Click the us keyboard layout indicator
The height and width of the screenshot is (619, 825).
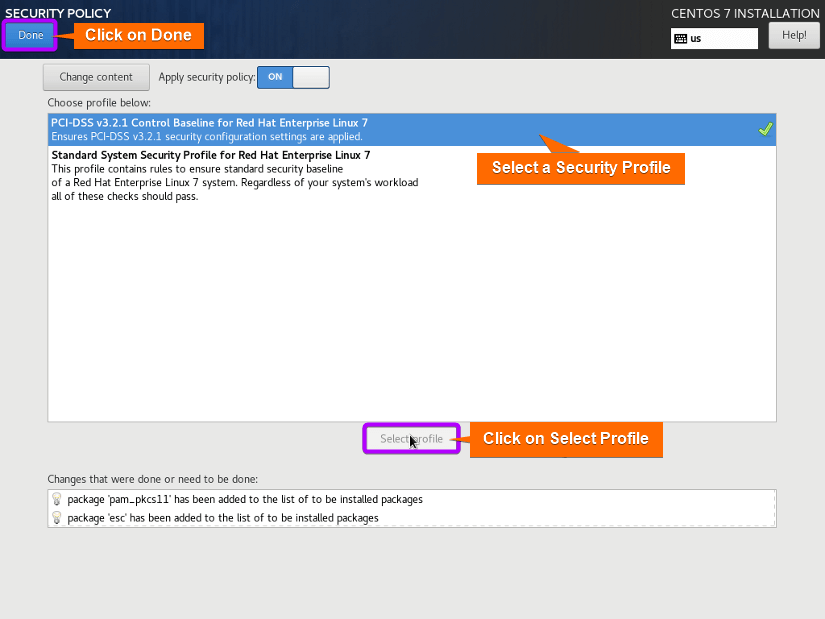(x=714, y=38)
